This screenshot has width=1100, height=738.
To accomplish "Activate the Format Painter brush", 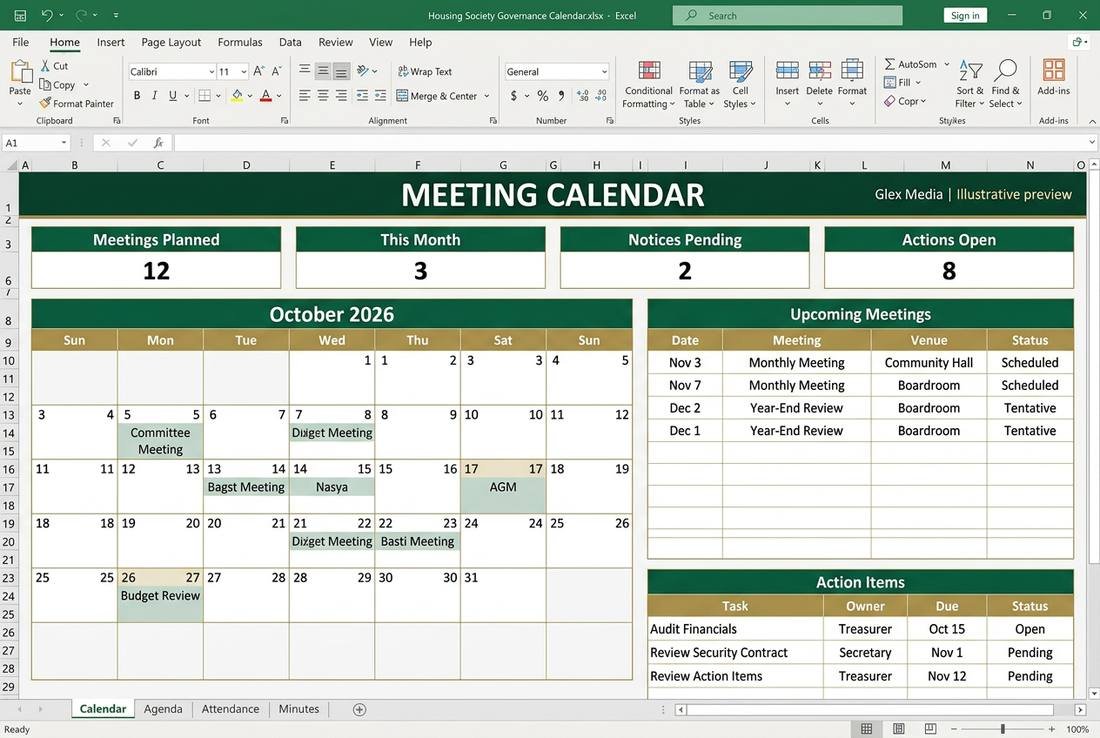I will tap(76, 103).
